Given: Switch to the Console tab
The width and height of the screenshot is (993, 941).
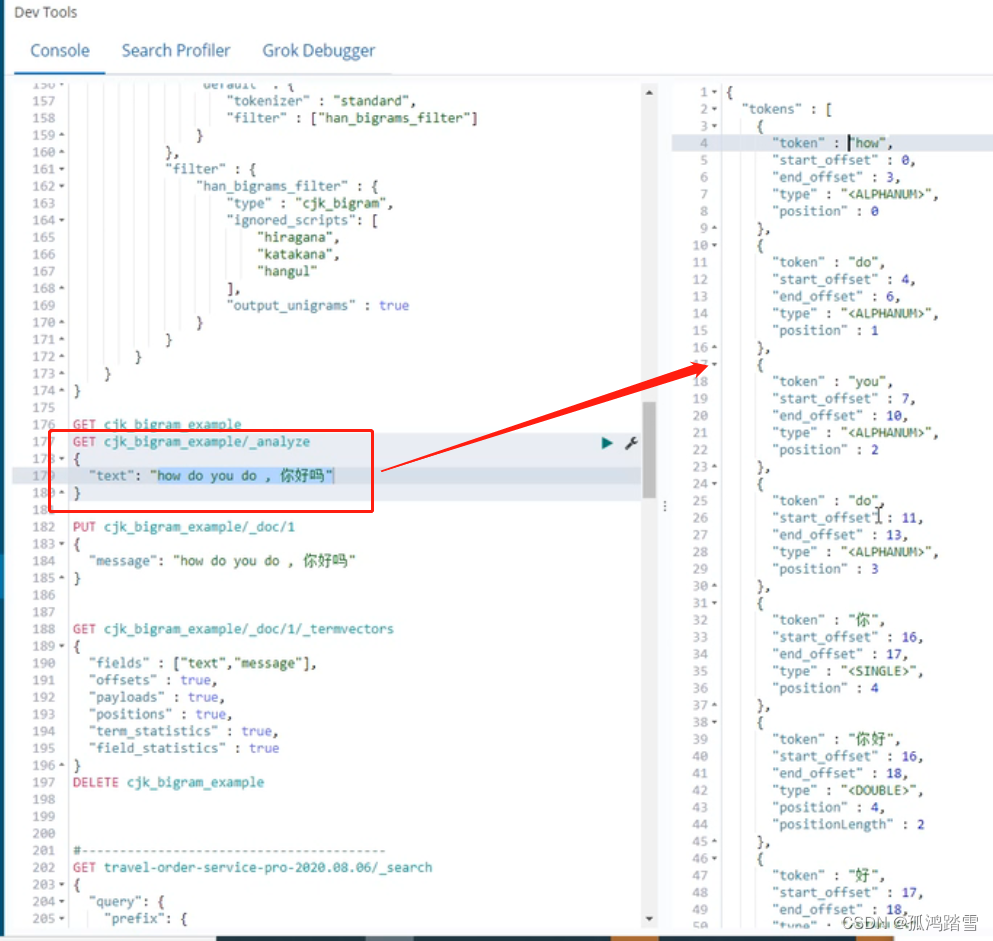Looking at the screenshot, I should [60, 51].
